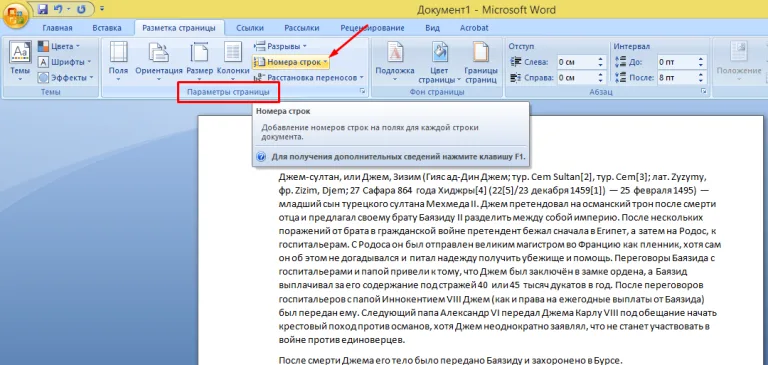Click the line 'войне против единоверцев.'
Image resolution: width=768 pixels, height=365 pixels.
pyautogui.click(x=342, y=339)
